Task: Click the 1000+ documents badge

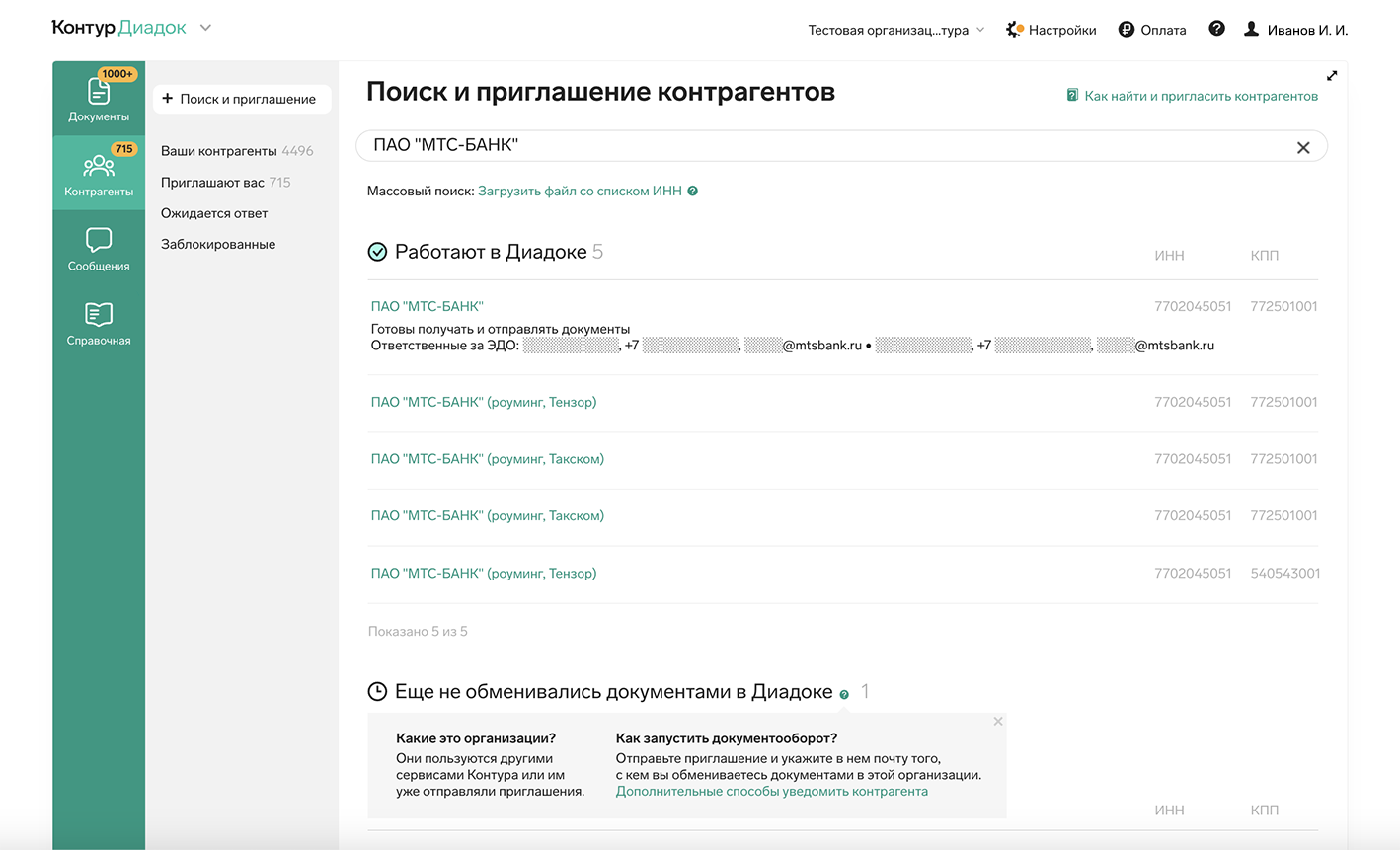Action: pyautogui.click(x=117, y=74)
